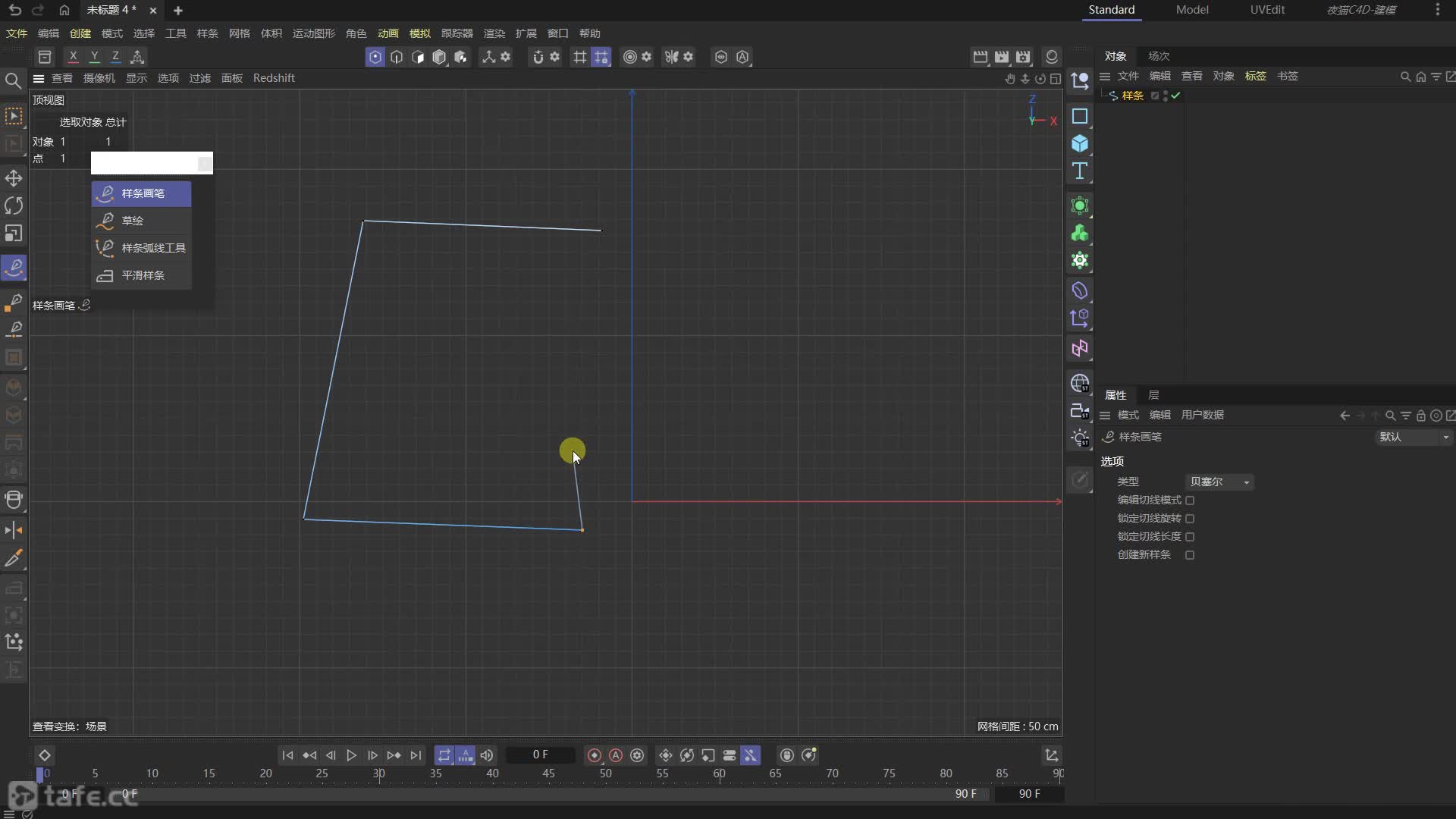The width and height of the screenshot is (1456, 819).
Task: Click the current frame 0 F field
Action: point(540,755)
